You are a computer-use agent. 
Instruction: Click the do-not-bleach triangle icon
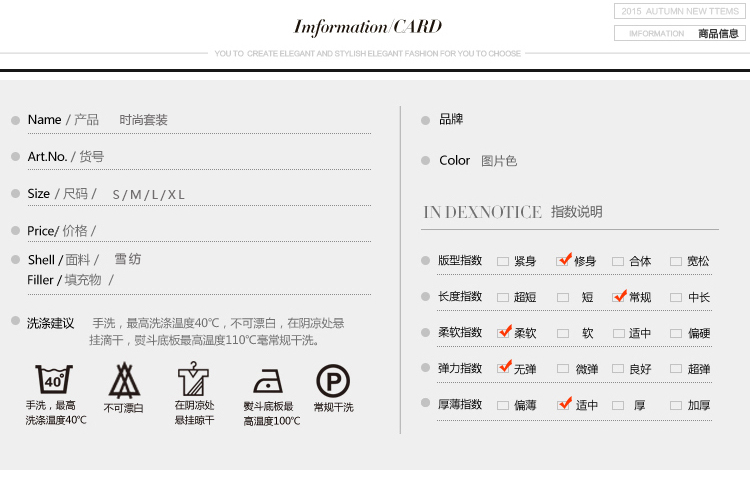pos(124,380)
